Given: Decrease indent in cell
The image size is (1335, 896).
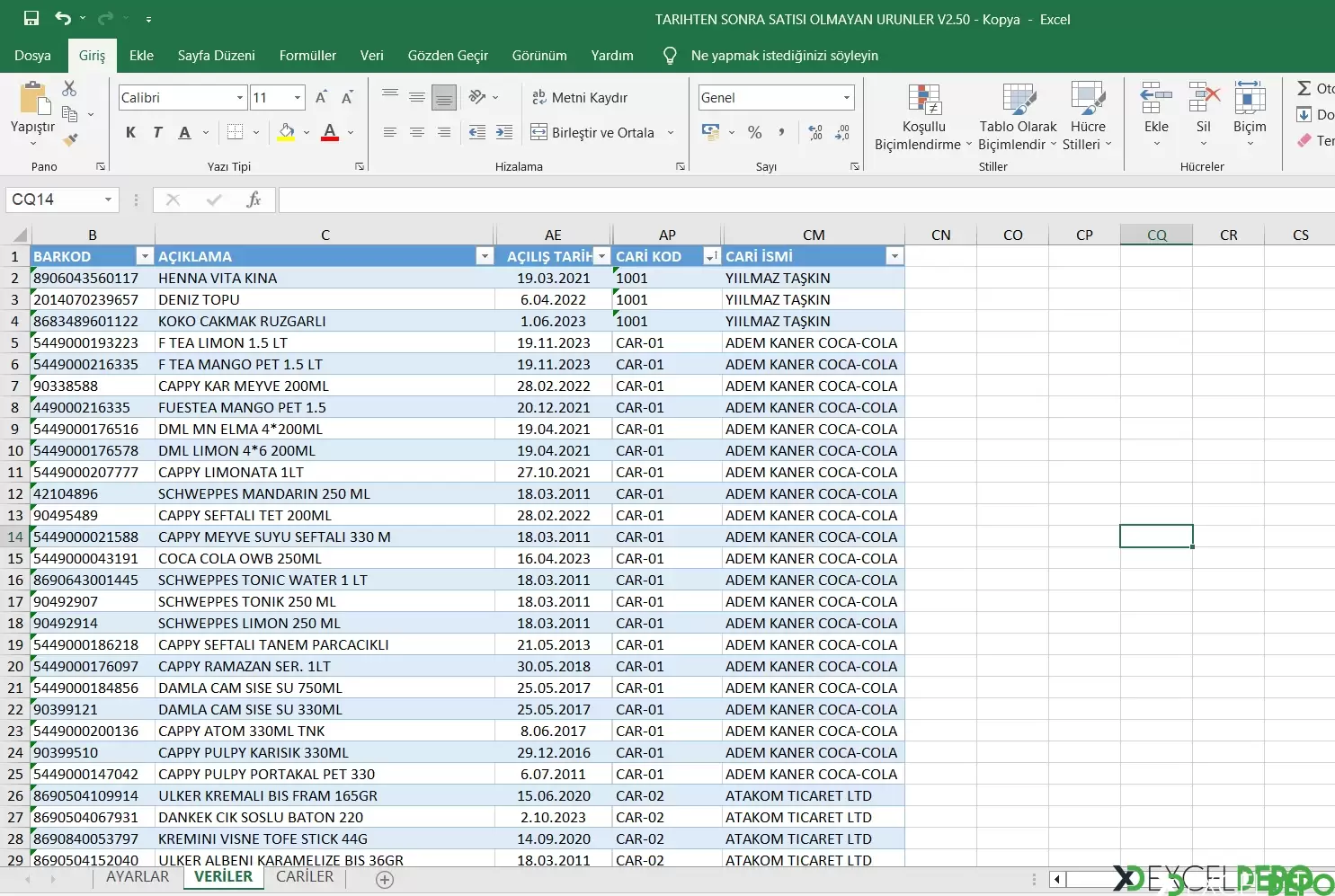Looking at the screenshot, I should pos(477,132).
